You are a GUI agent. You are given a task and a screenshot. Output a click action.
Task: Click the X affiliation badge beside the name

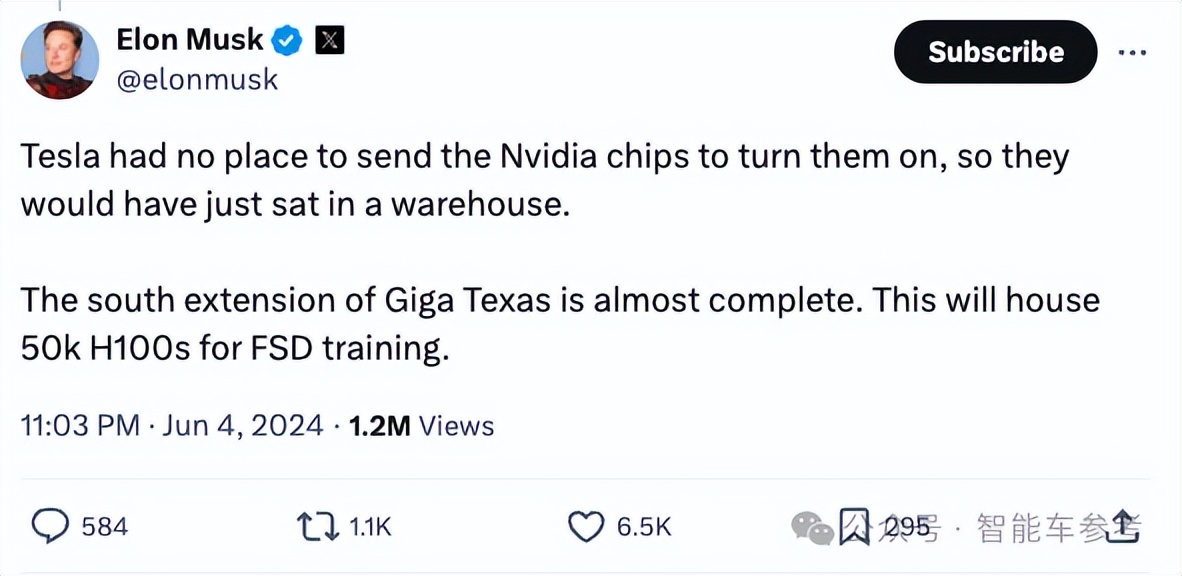click(330, 40)
